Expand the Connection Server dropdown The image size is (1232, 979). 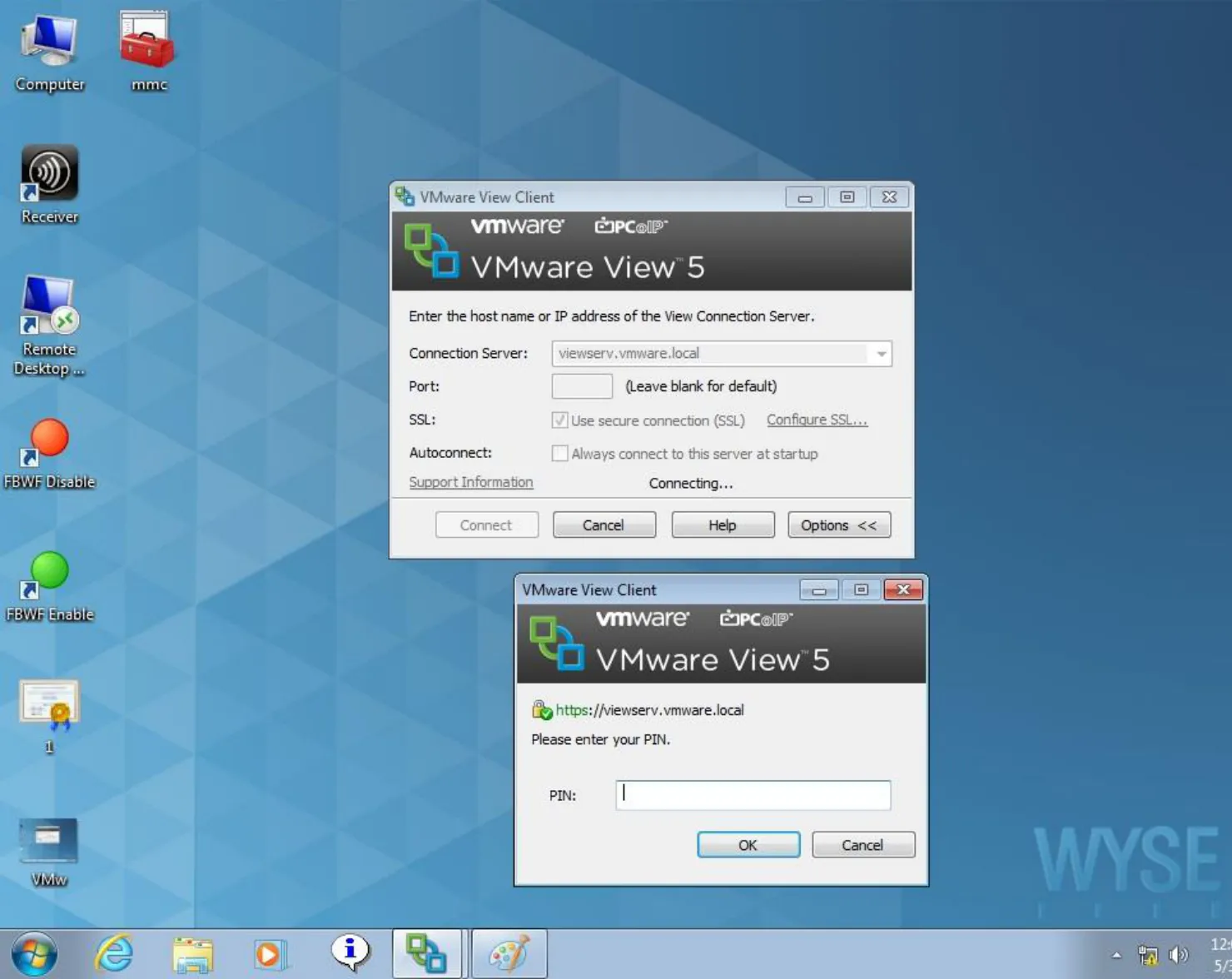click(881, 354)
